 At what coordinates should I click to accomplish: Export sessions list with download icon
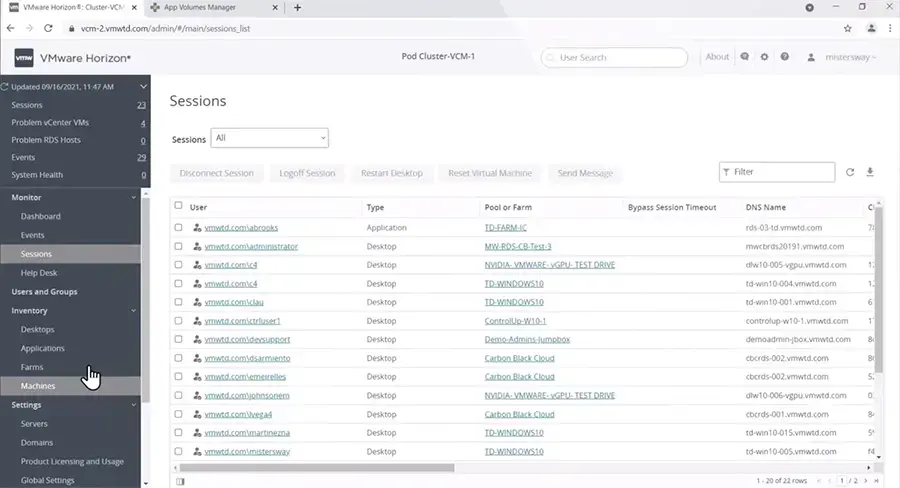(870, 172)
